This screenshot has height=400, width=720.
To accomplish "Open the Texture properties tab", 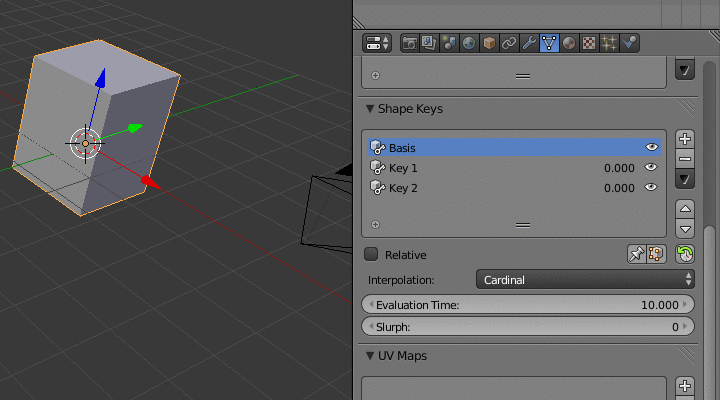I will pyautogui.click(x=589, y=43).
